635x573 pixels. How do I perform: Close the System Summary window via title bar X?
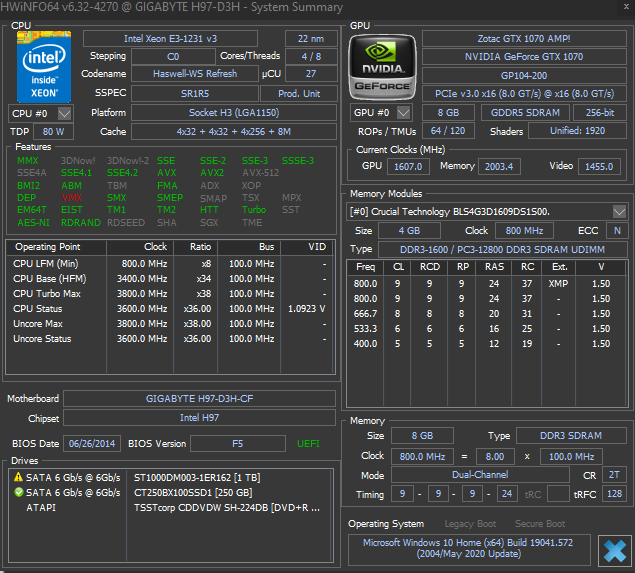pyautogui.click(x=626, y=7)
